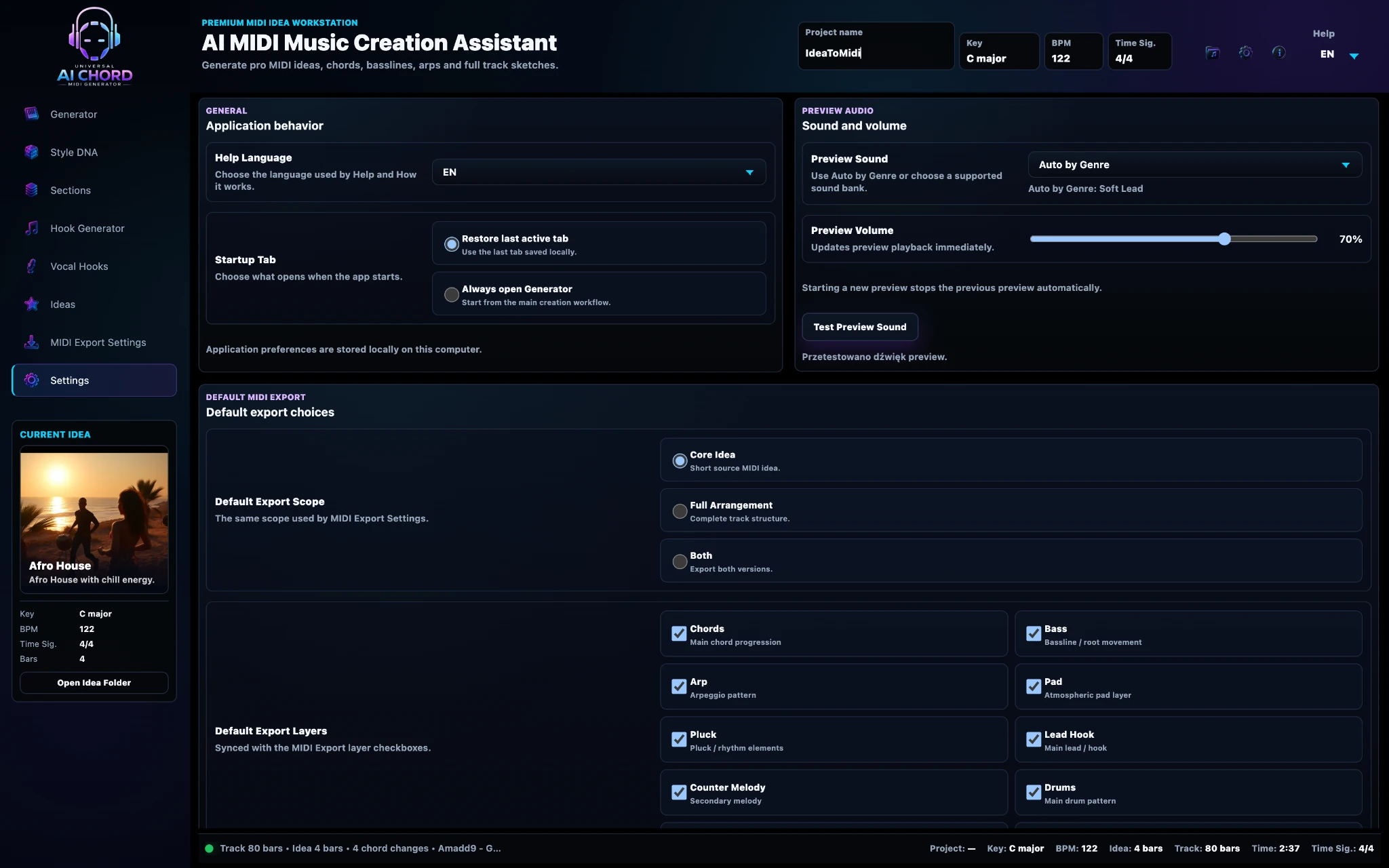1389x868 pixels.
Task: Click the 70% preview volume value
Action: tap(1350, 239)
